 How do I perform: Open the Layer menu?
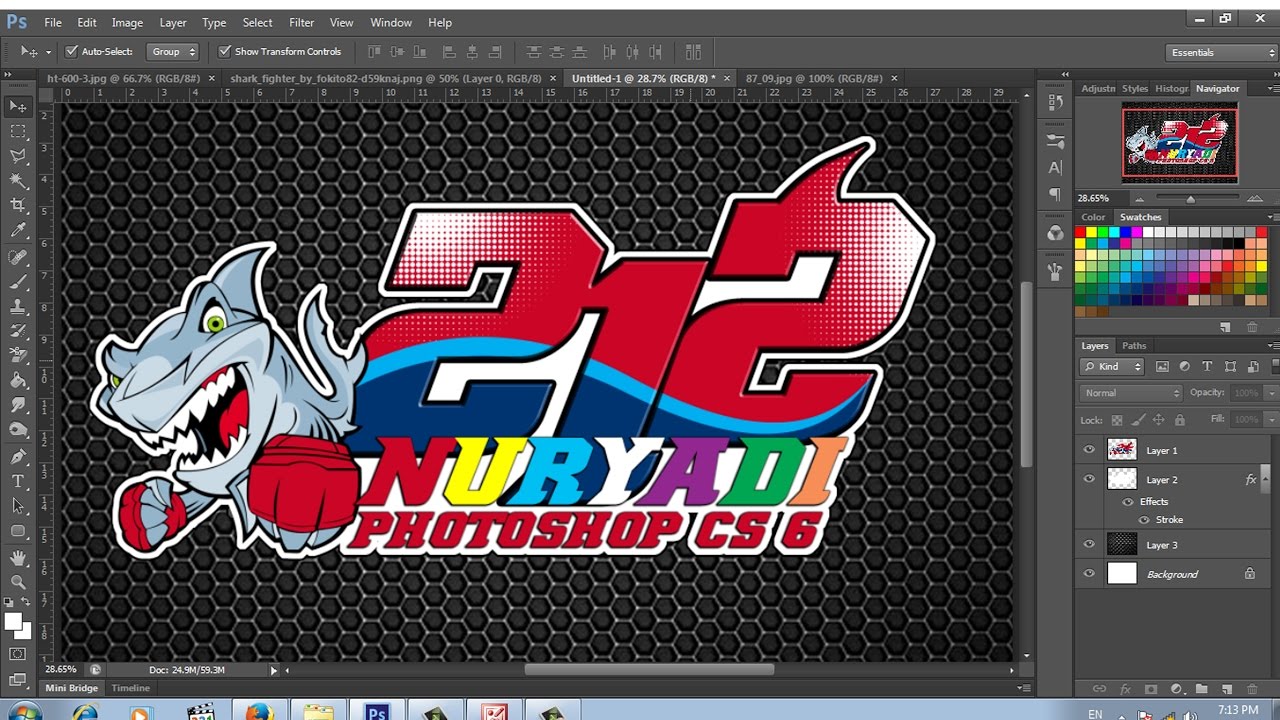tap(173, 22)
